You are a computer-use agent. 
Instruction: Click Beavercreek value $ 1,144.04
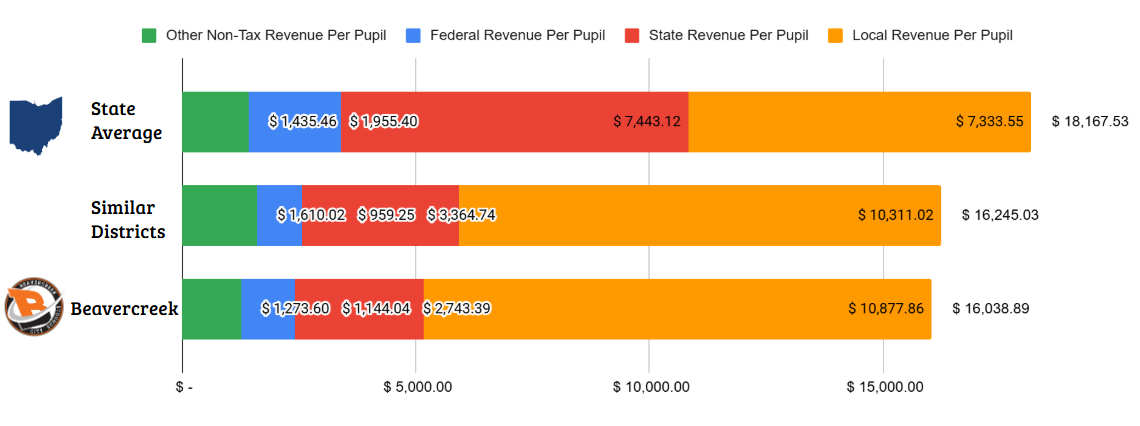pyautogui.click(x=376, y=308)
